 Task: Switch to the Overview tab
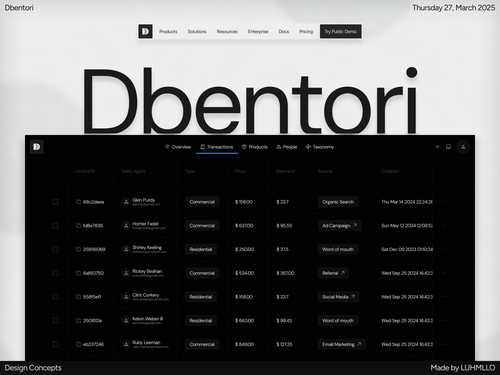(x=178, y=147)
